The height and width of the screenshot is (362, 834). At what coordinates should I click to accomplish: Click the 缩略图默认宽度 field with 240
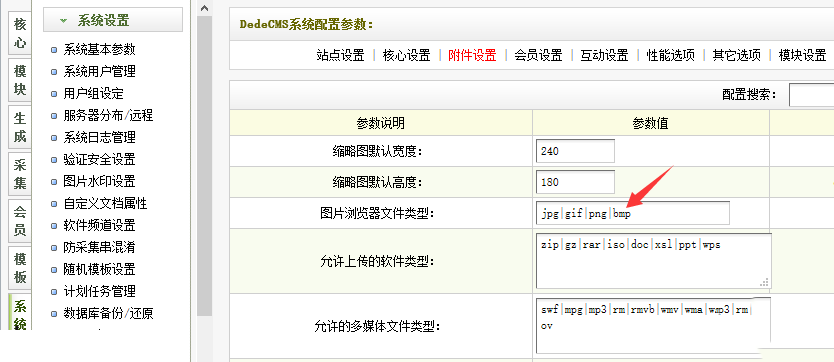click(576, 151)
